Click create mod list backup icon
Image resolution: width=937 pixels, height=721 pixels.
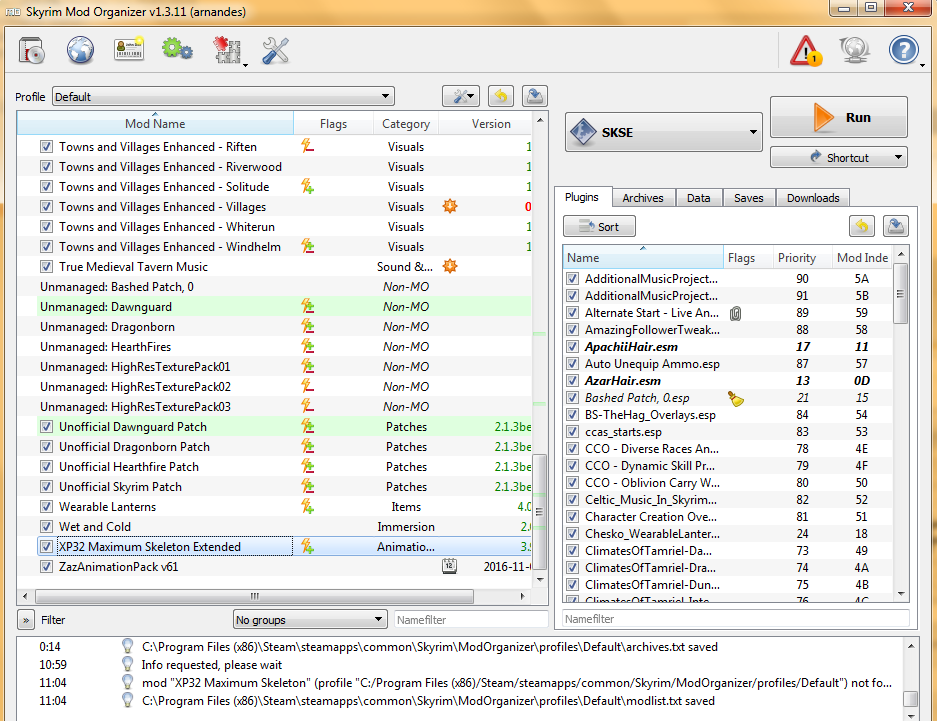point(535,96)
